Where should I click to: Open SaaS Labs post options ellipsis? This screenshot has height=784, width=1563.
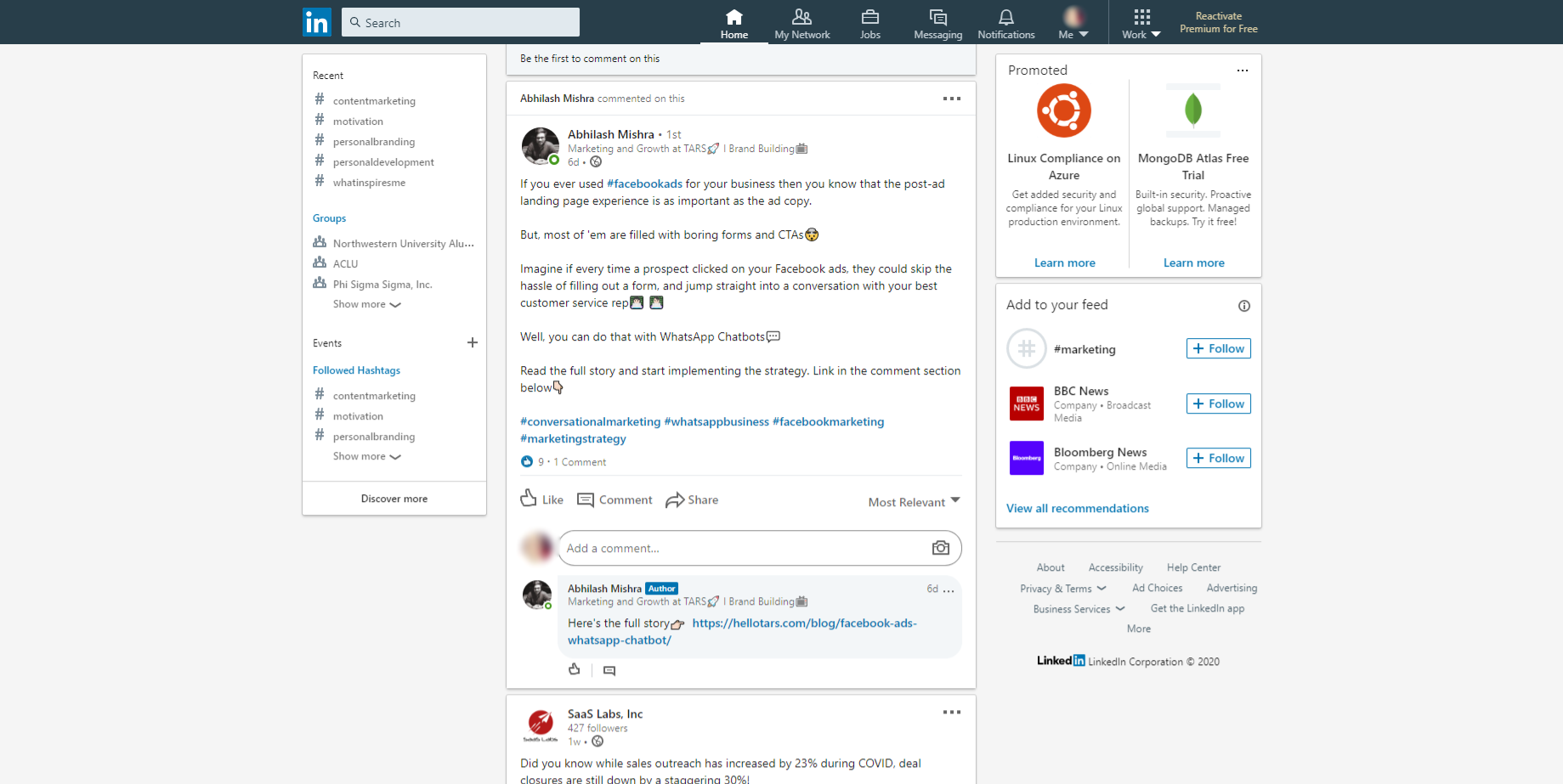tap(952, 712)
